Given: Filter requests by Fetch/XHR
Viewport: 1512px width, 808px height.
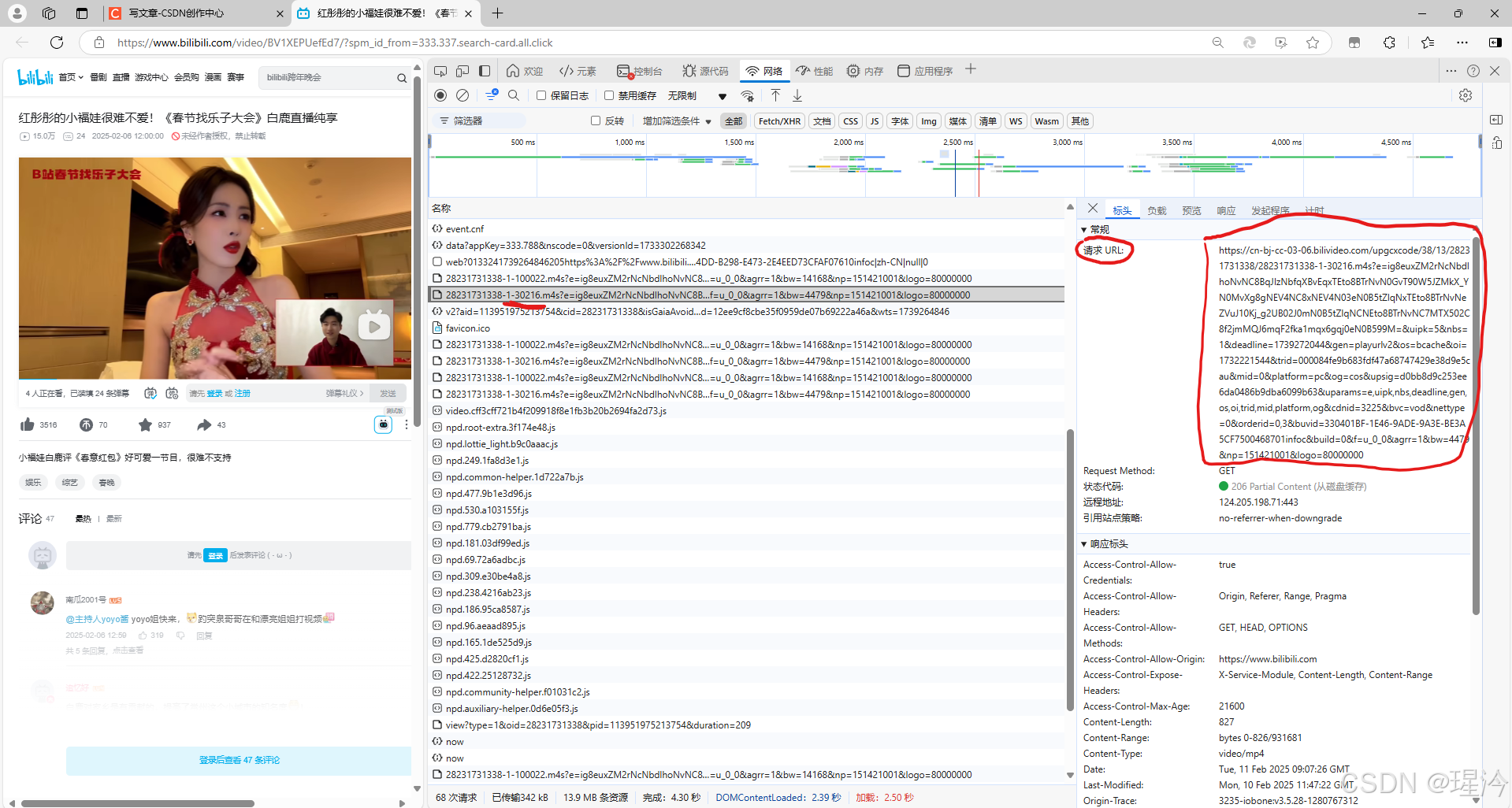Looking at the screenshot, I should [x=779, y=121].
